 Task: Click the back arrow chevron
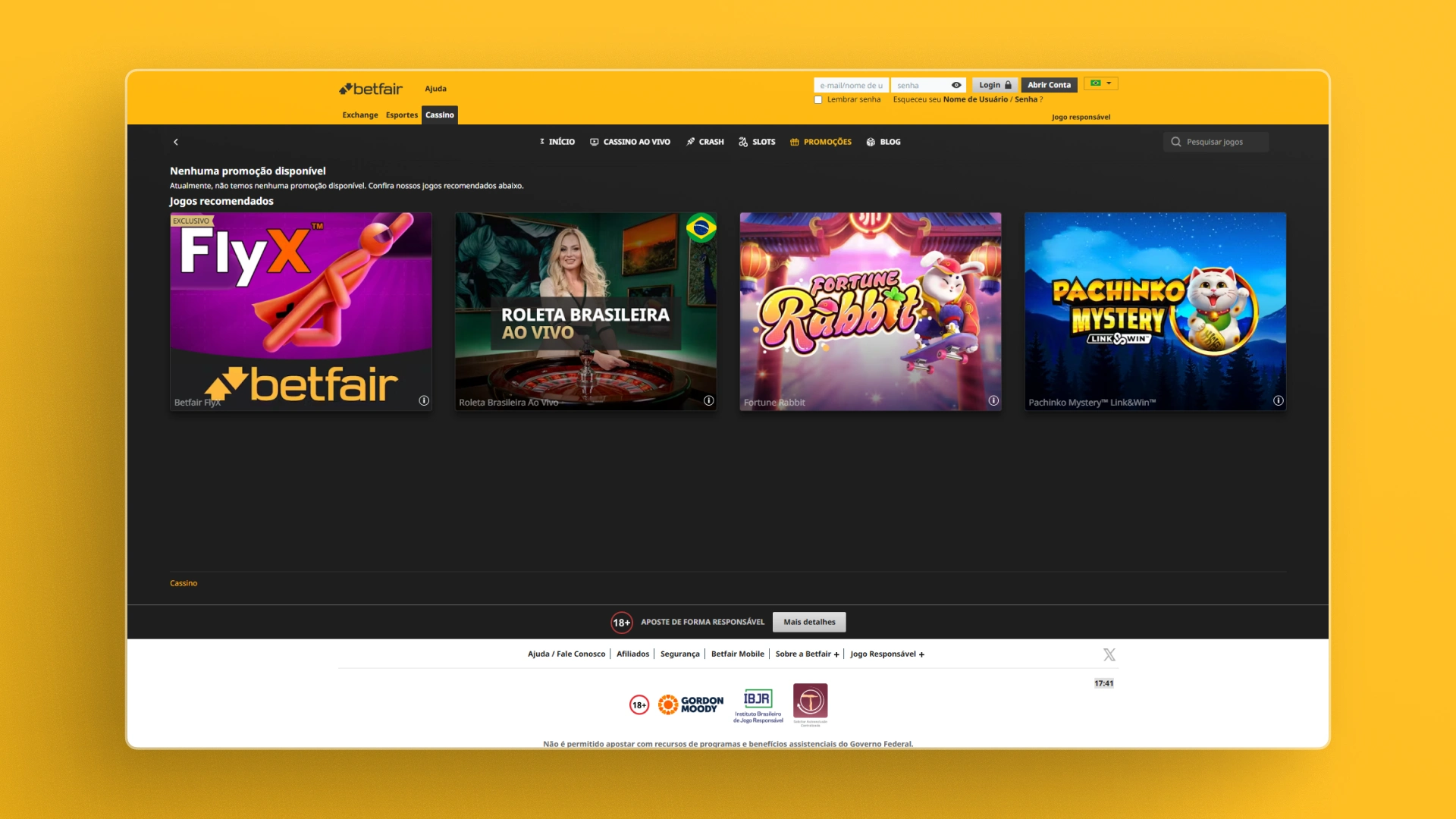(176, 142)
